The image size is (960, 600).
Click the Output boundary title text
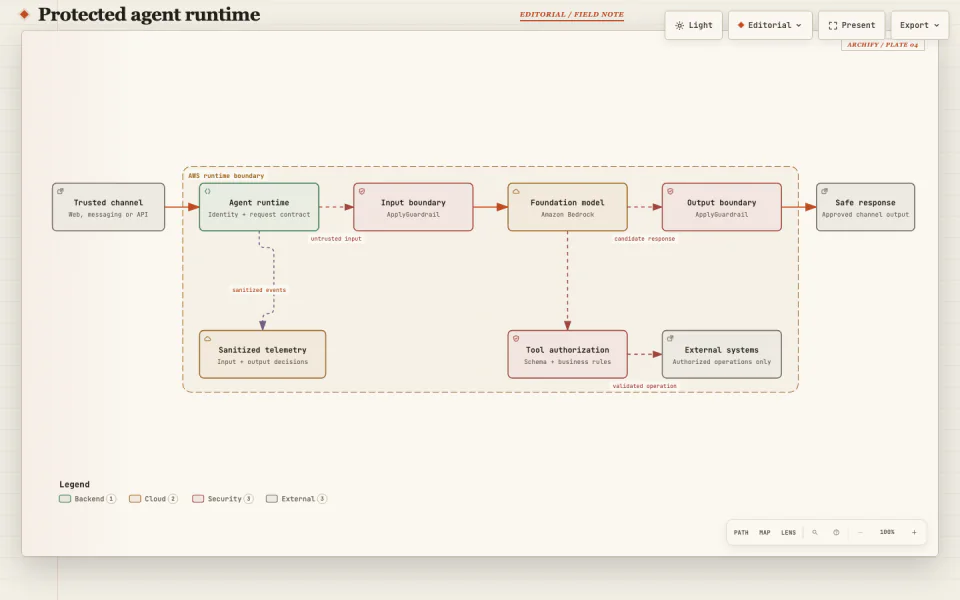tap(722, 203)
